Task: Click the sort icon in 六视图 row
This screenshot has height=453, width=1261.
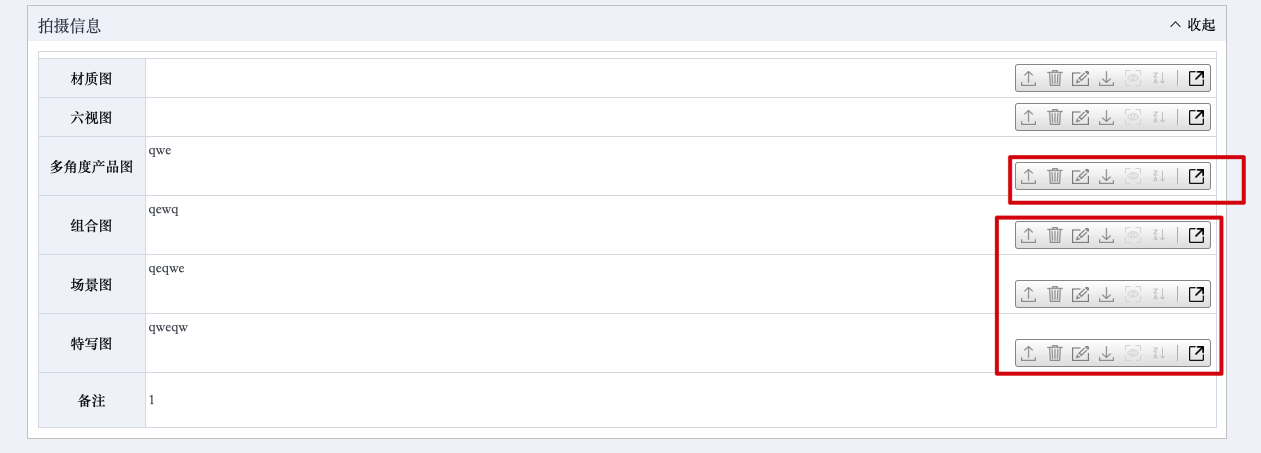Action: pos(1159,117)
